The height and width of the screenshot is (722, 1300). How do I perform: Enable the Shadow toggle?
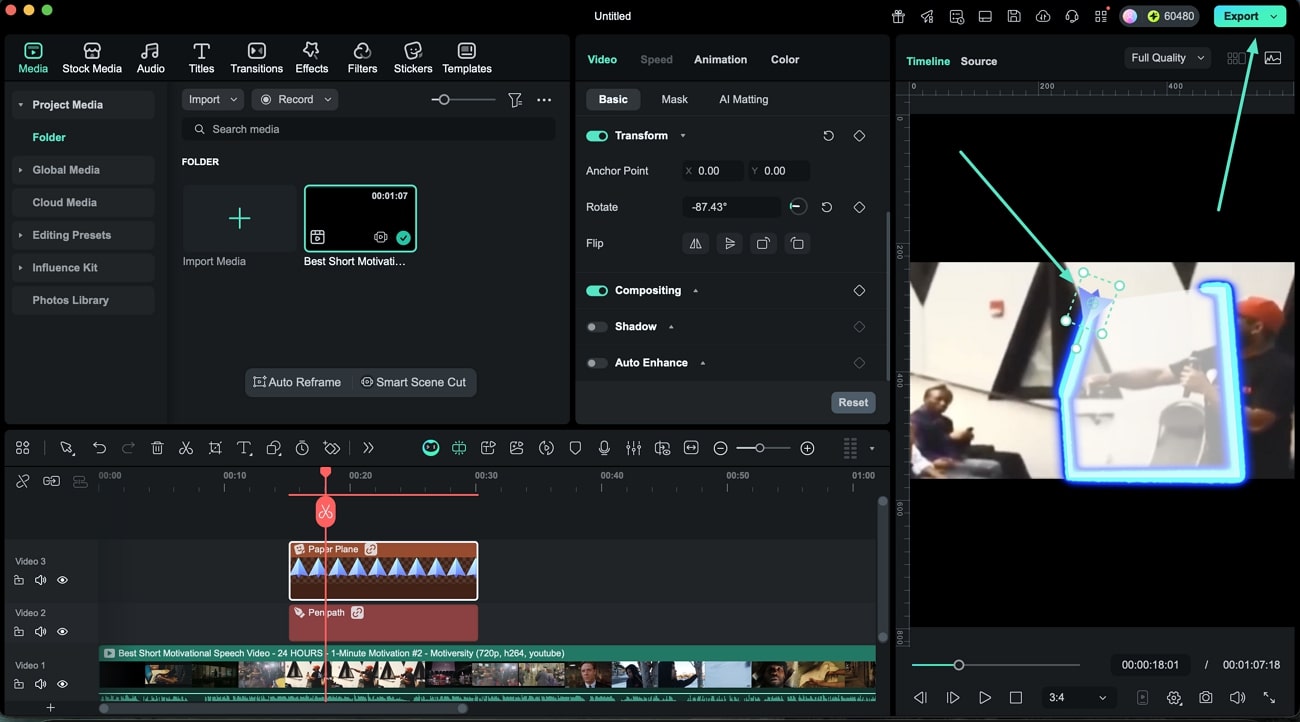click(x=597, y=326)
